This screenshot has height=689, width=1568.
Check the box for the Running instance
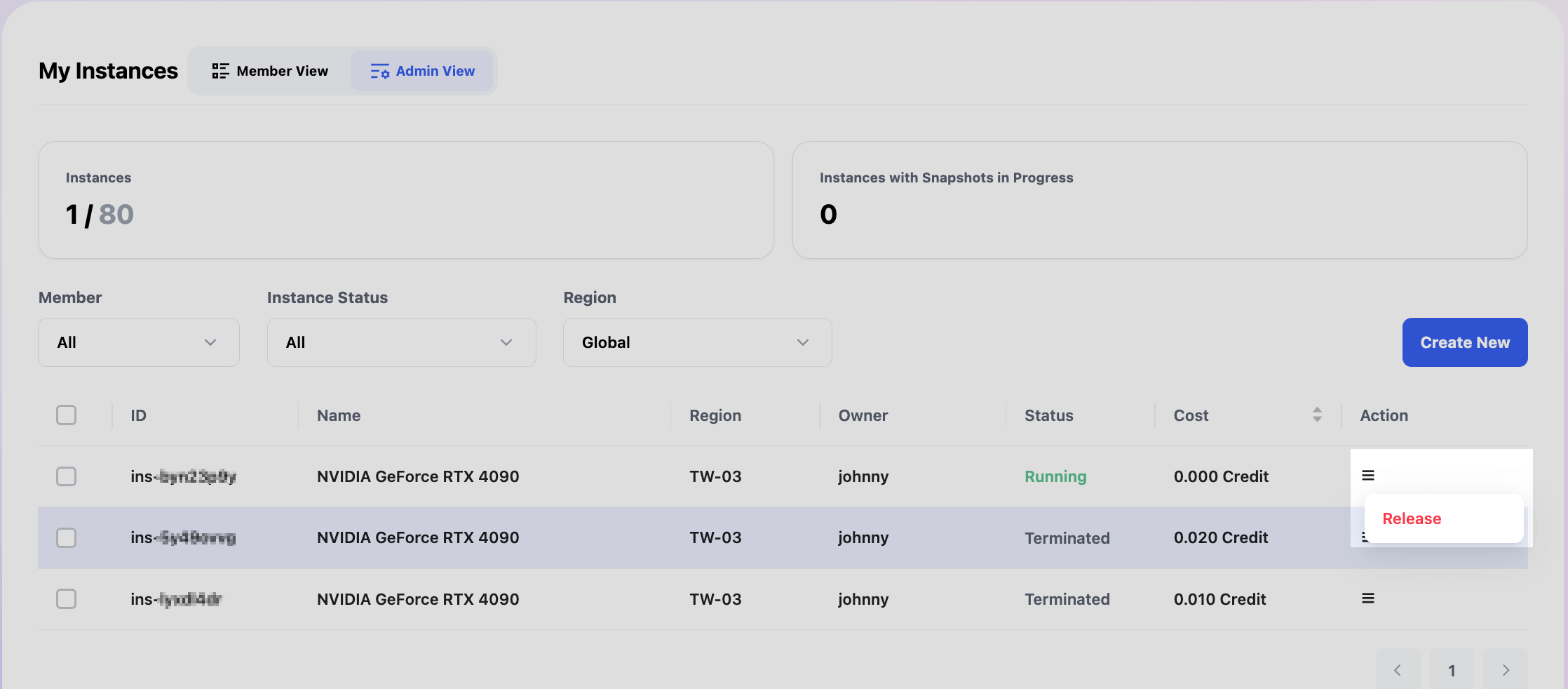67,476
